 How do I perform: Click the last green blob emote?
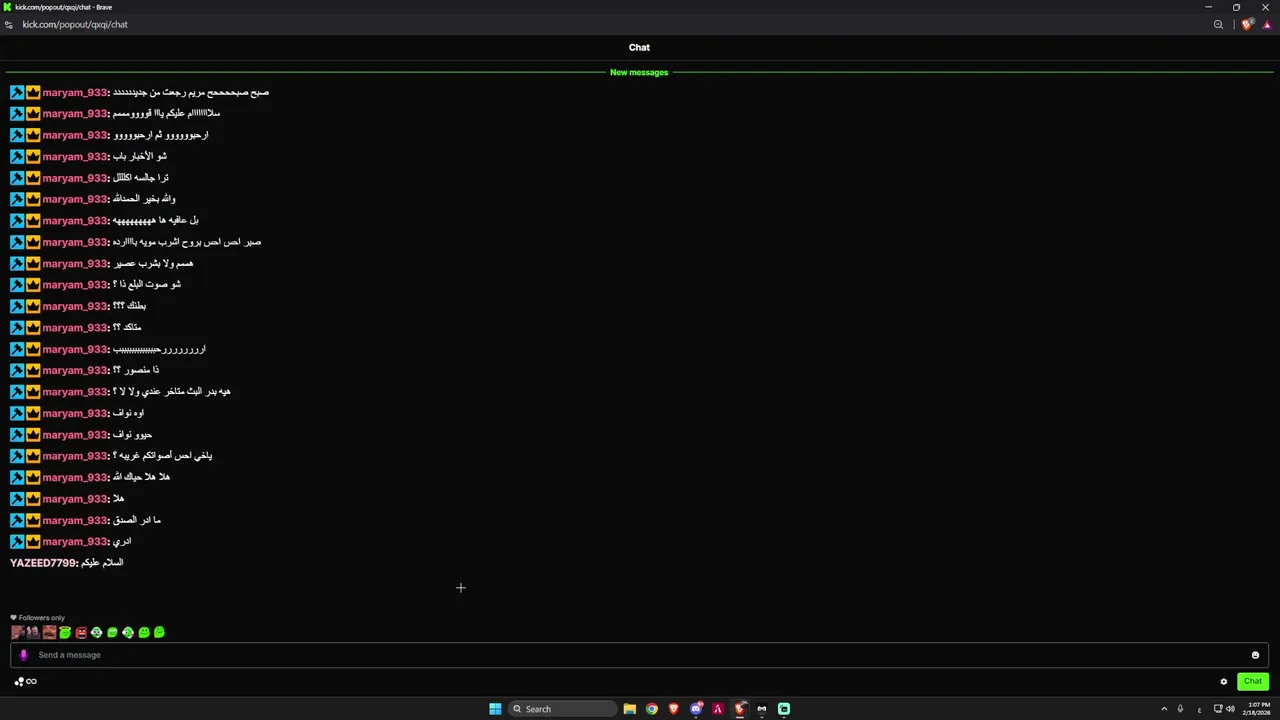pyautogui.click(x=159, y=632)
